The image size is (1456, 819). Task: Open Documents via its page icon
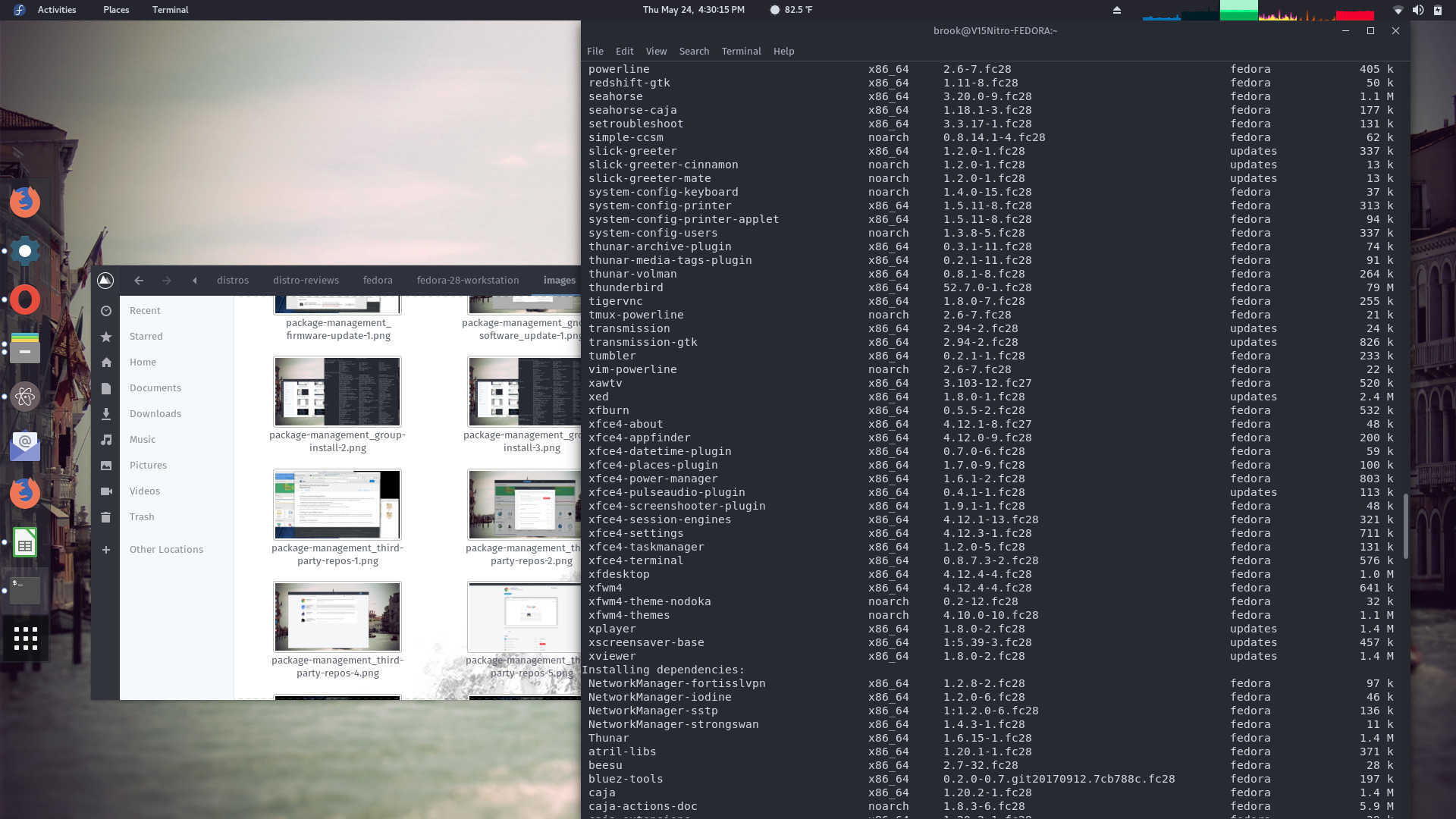106,388
